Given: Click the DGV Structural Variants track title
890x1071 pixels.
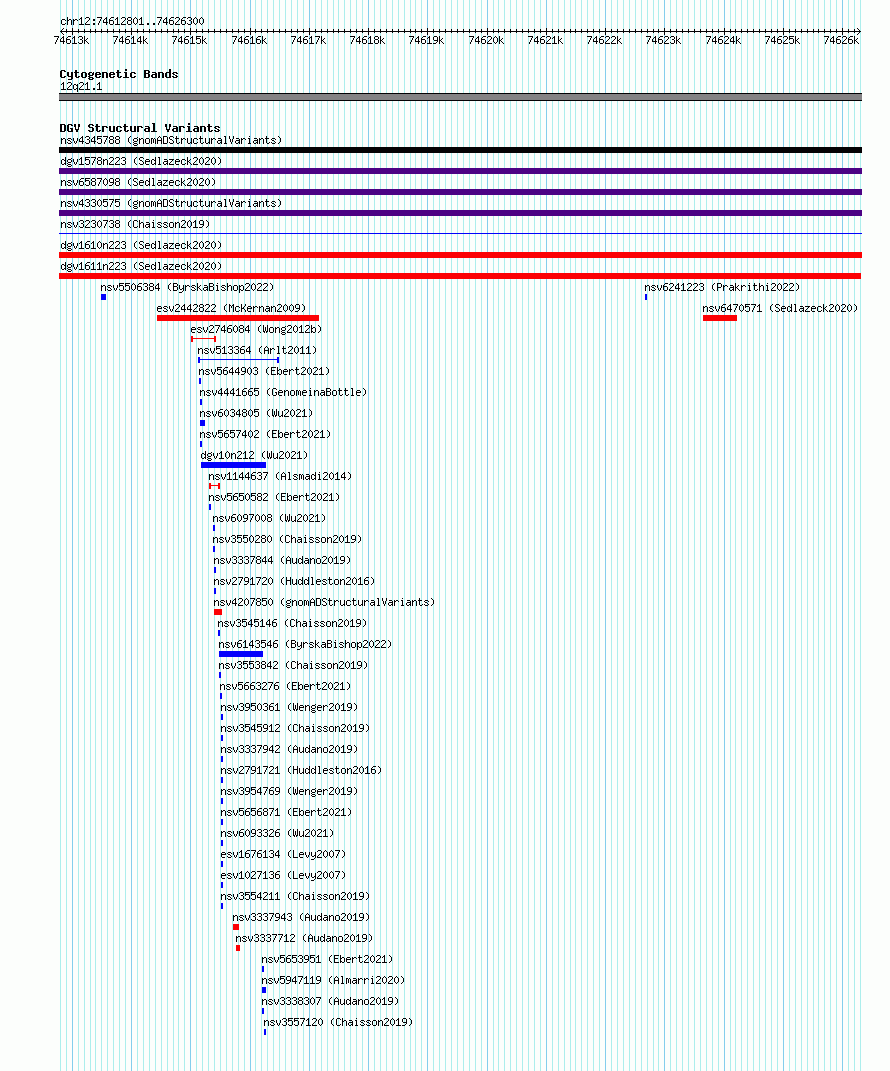Looking at the screenshot, I should 140,128.
